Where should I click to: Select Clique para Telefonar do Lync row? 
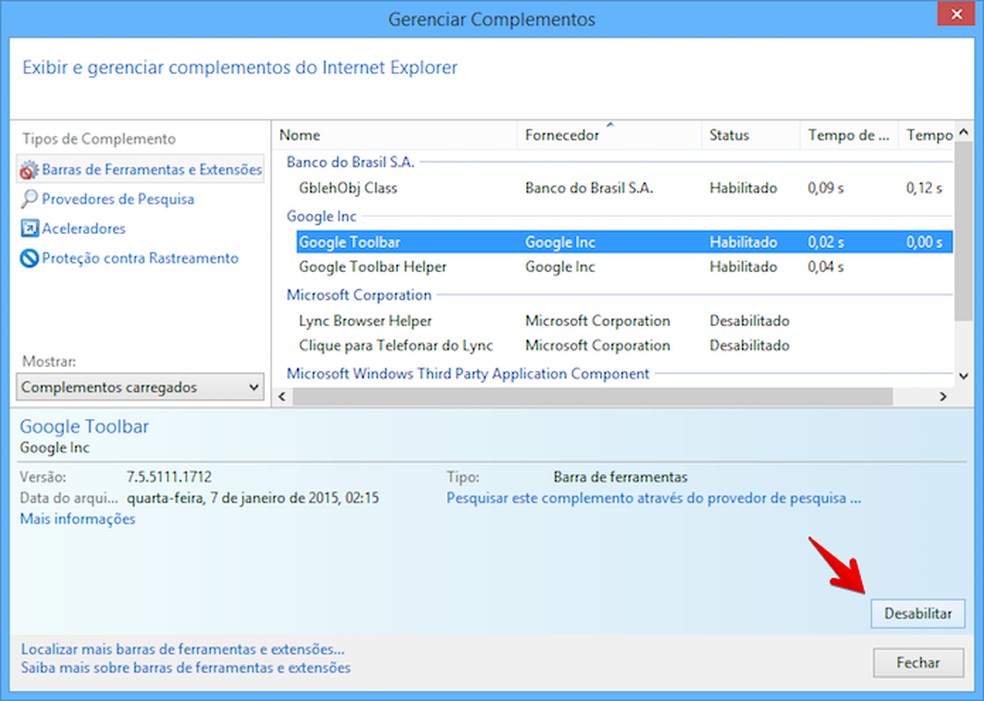click(624, 345)
